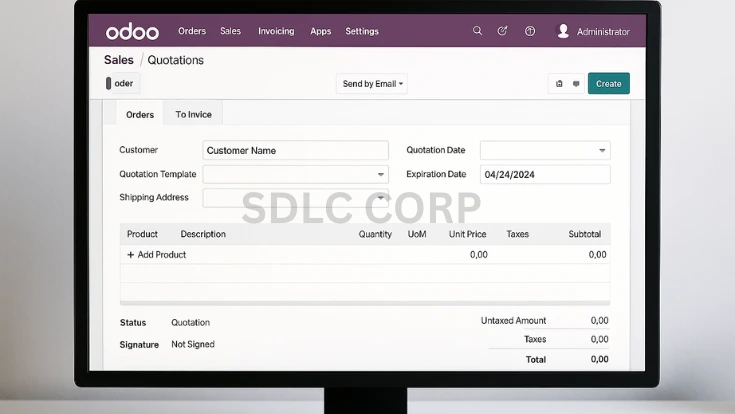Click the Unit Price column header
Viewport: 735px width, 414px height.
(x=467, y=234)
